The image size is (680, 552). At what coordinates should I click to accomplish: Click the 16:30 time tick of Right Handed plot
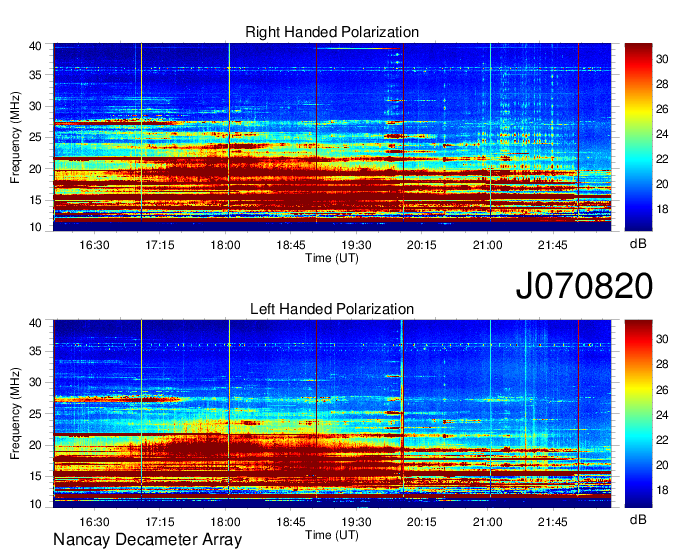(94, 245)
